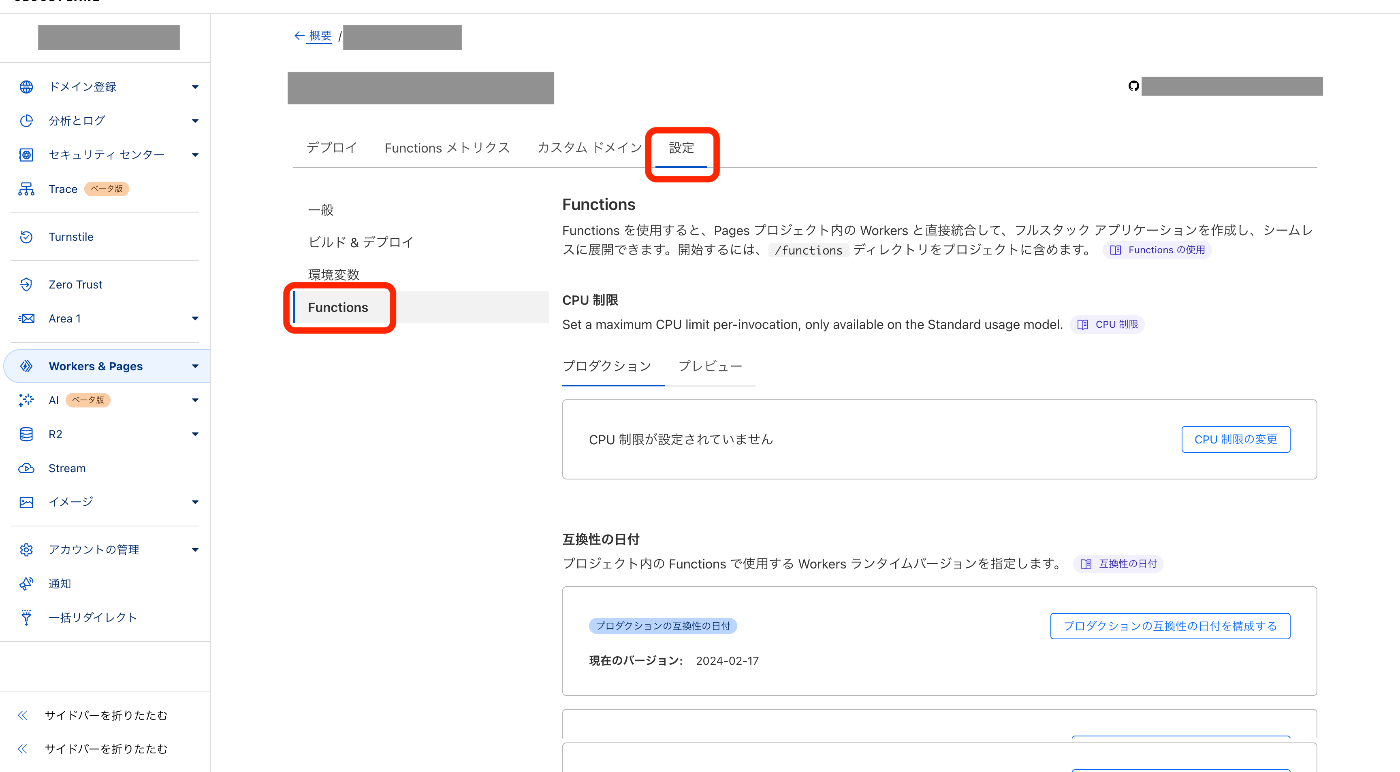The height and width of the screenshot is (772, 1400).
Task: Click the アカウントの管理 gear icon
Action: (x=27, y=550)
